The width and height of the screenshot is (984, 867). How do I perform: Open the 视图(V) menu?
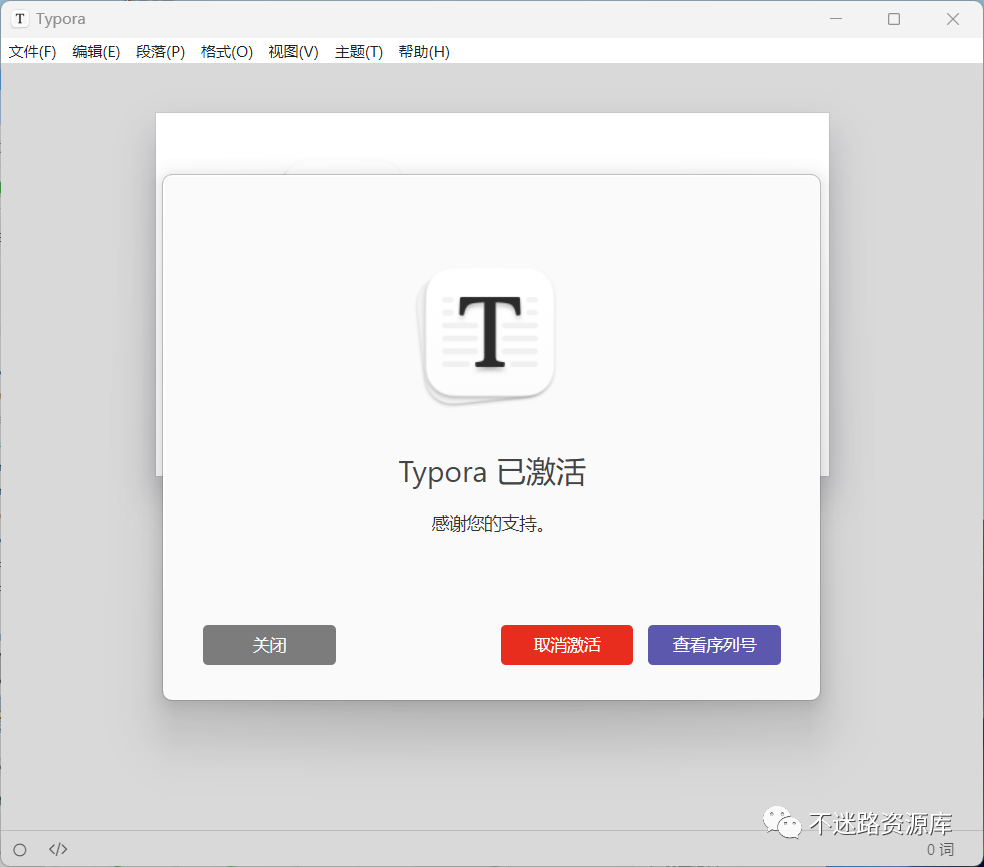[293, 51]
